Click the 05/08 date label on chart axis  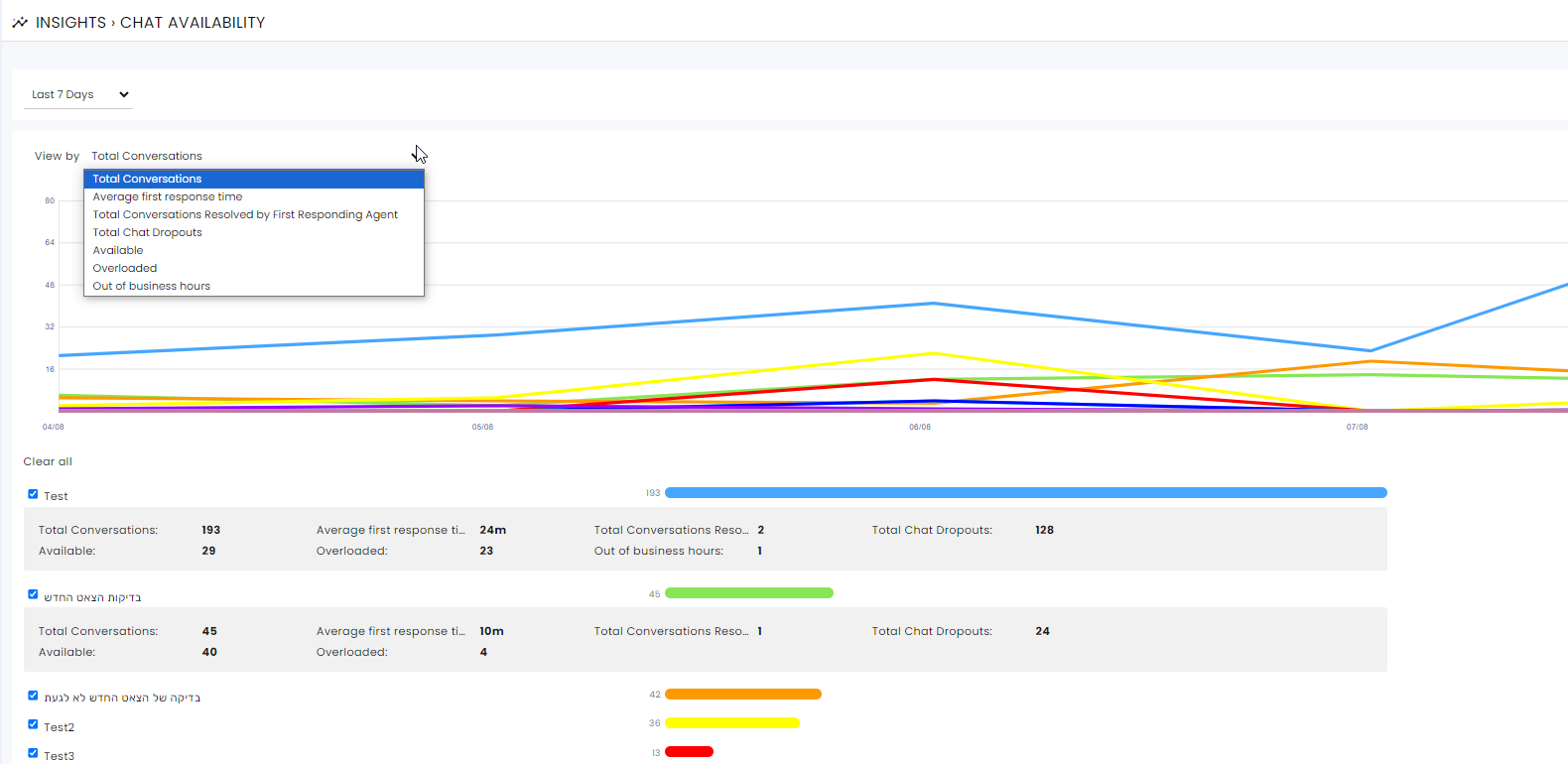click(482, 427)
